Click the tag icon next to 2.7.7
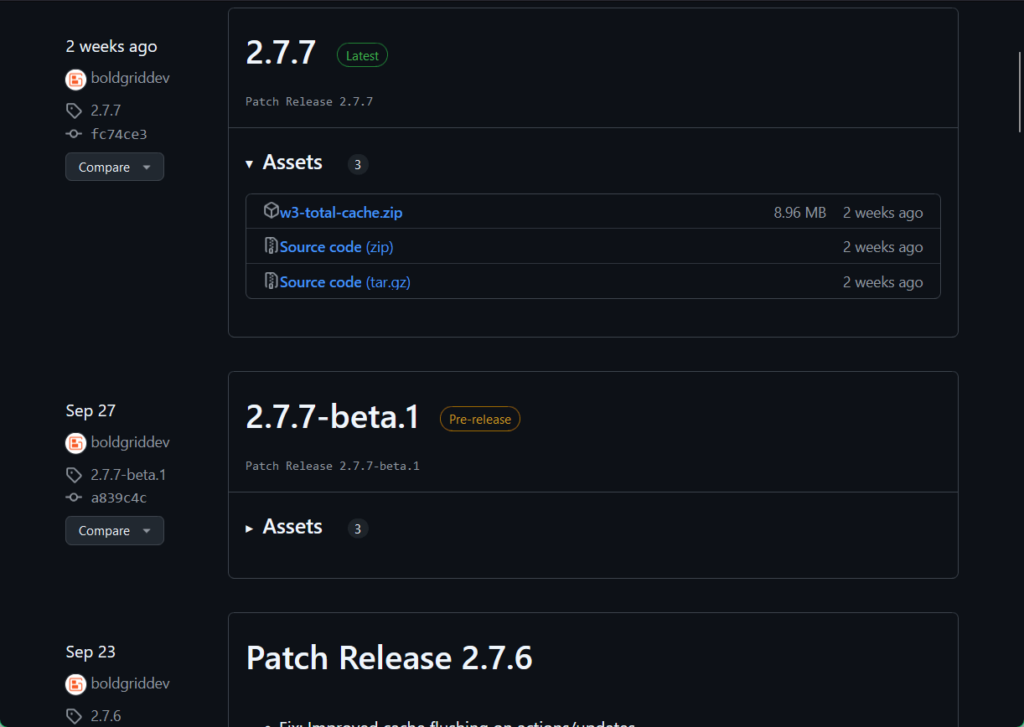Viewport: 1024px width, 727px height. point(74,111)
